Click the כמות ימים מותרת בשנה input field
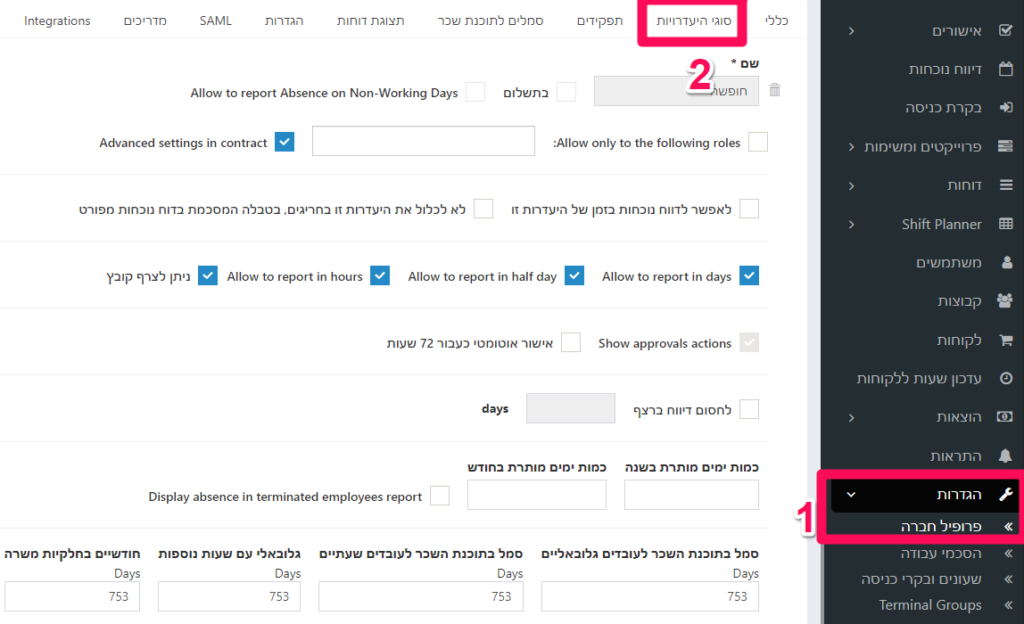The image size is (1024, 624). pos(691,495)
